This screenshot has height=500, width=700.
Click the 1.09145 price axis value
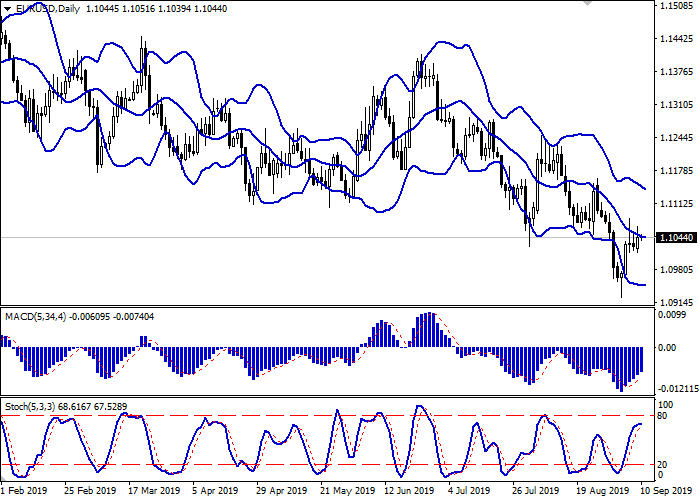[x=676, y=302]
